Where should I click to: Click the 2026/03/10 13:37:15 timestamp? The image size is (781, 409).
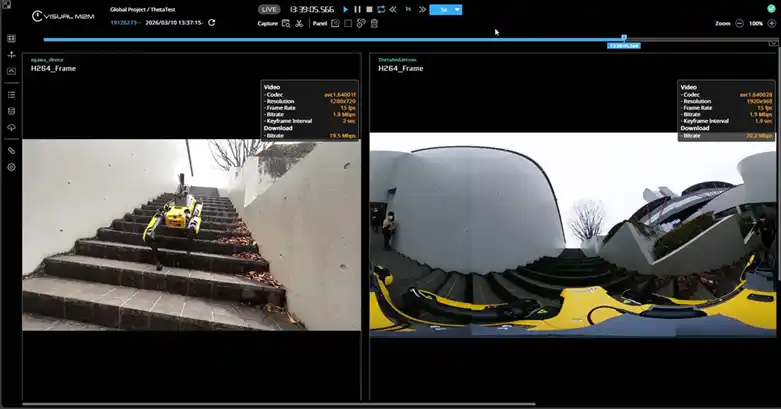coord(174,23)
